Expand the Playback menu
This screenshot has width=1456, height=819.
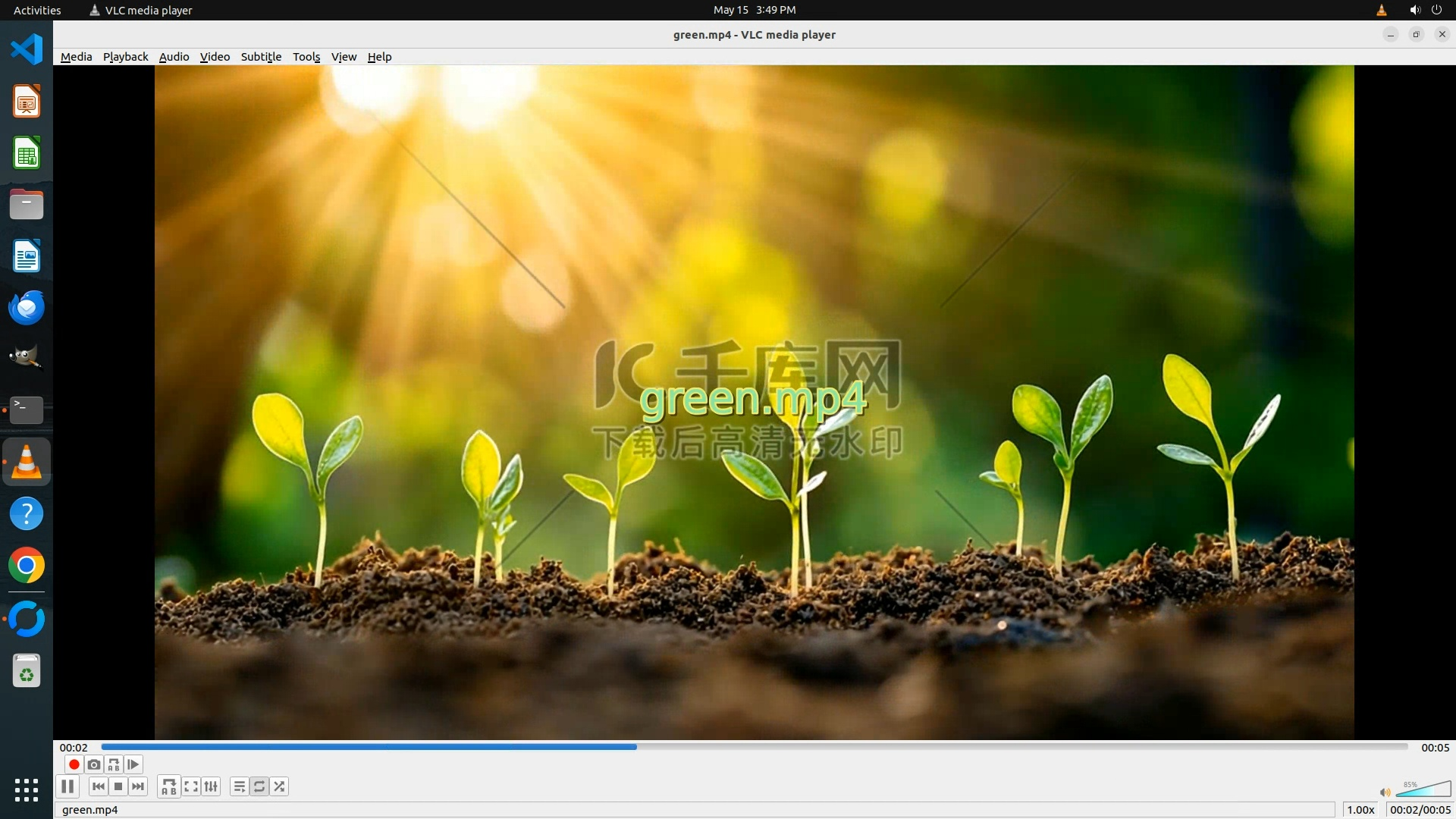[126, 57]
